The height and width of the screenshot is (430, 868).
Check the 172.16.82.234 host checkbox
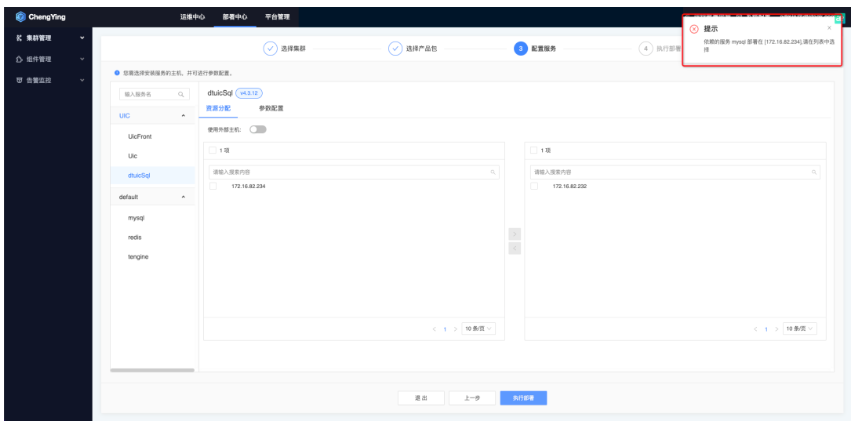coord(213,186)
